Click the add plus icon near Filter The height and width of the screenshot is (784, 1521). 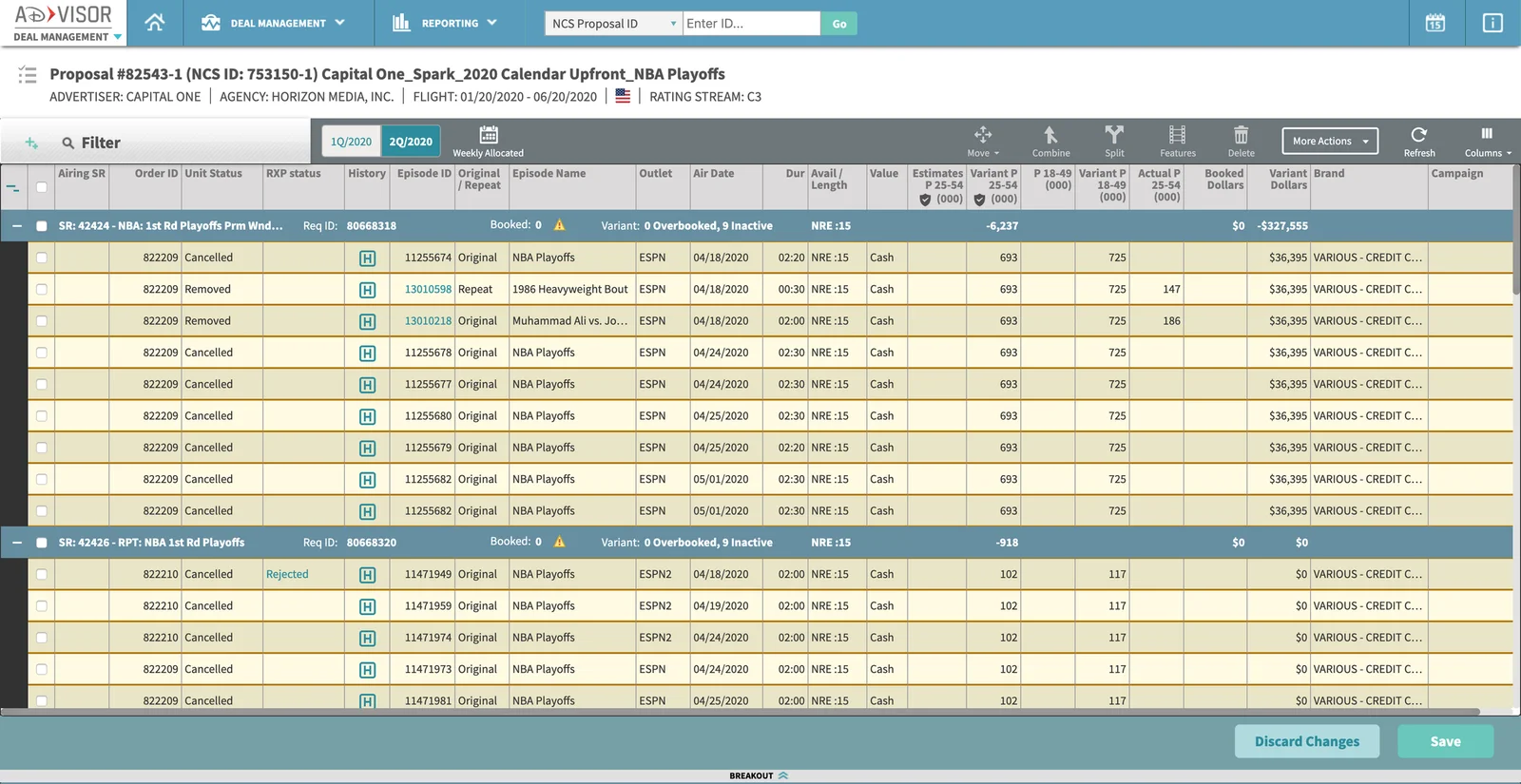(31, 143)
